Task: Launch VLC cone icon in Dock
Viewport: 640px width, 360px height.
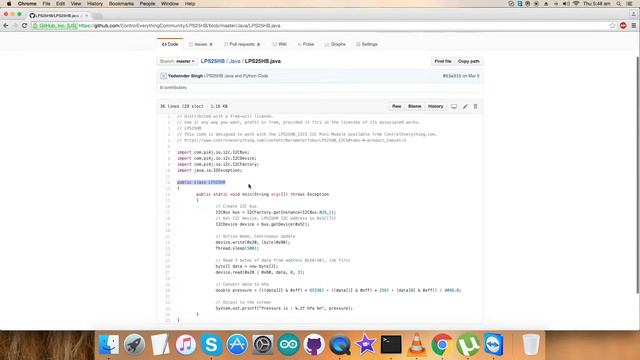Action: (416, 344)
